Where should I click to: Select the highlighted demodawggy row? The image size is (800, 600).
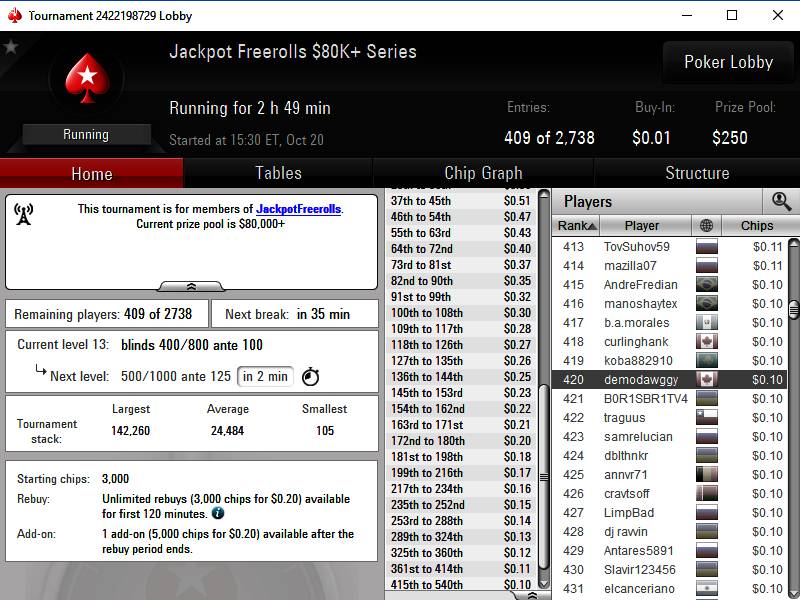point(669,380)
